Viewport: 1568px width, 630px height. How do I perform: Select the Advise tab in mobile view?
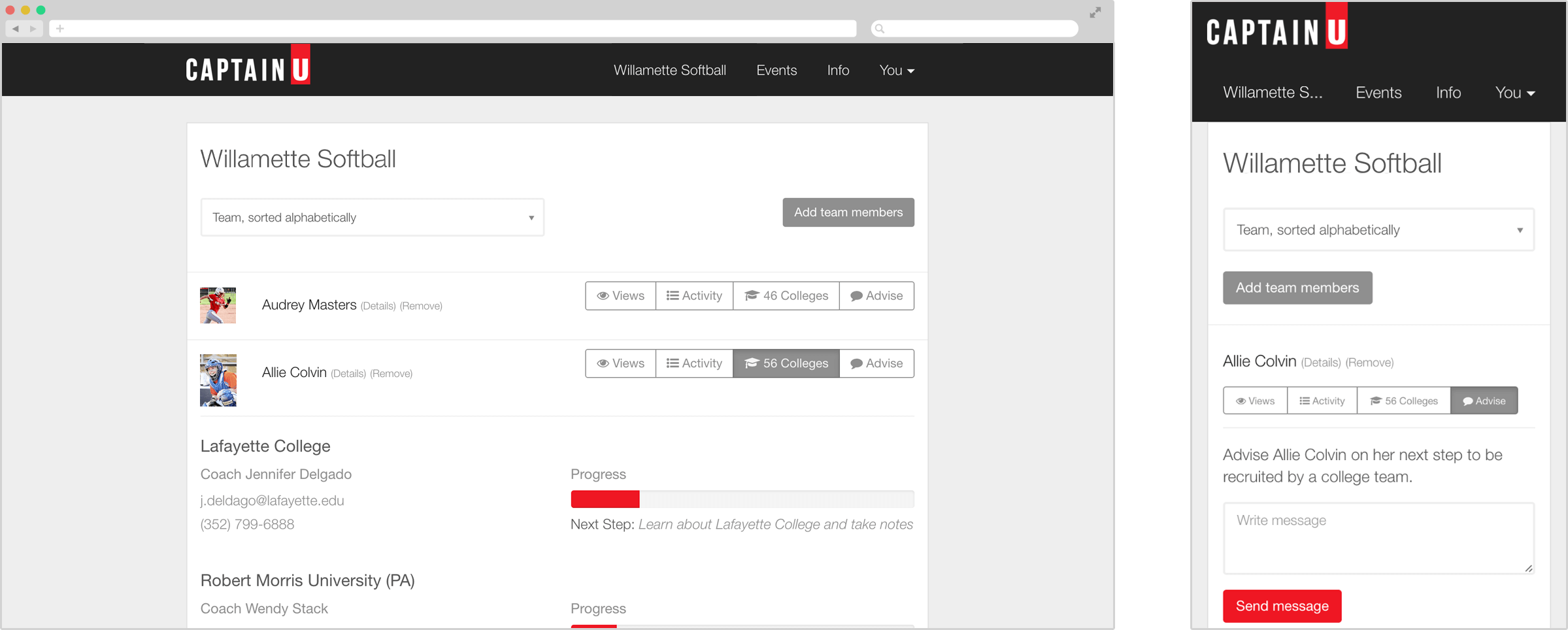pyautogui.click(x=1484, y=401)
